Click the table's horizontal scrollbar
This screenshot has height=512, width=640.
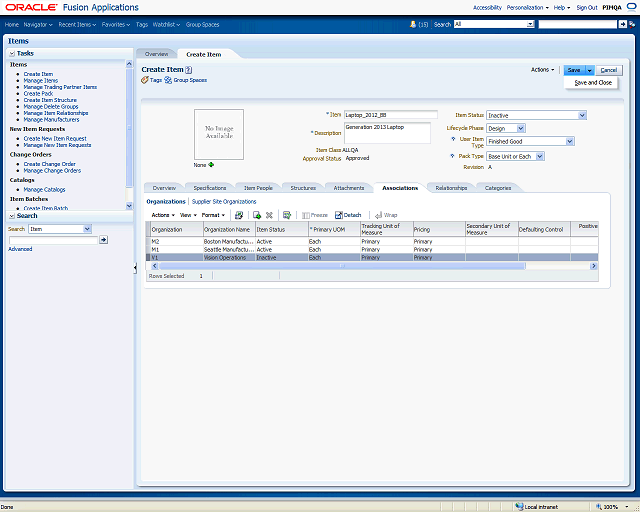point(340,266)
